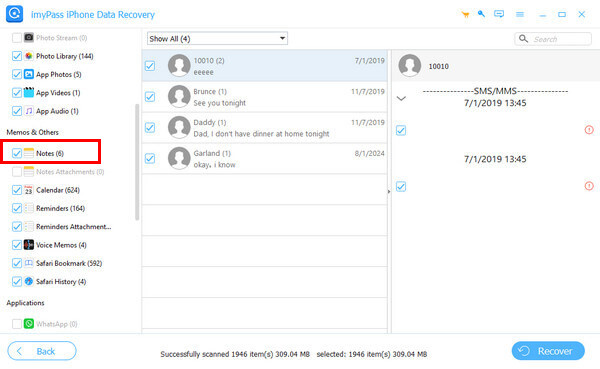Click the Notes notepad icon
Screen dimensions: 600x369
(29, 153)
